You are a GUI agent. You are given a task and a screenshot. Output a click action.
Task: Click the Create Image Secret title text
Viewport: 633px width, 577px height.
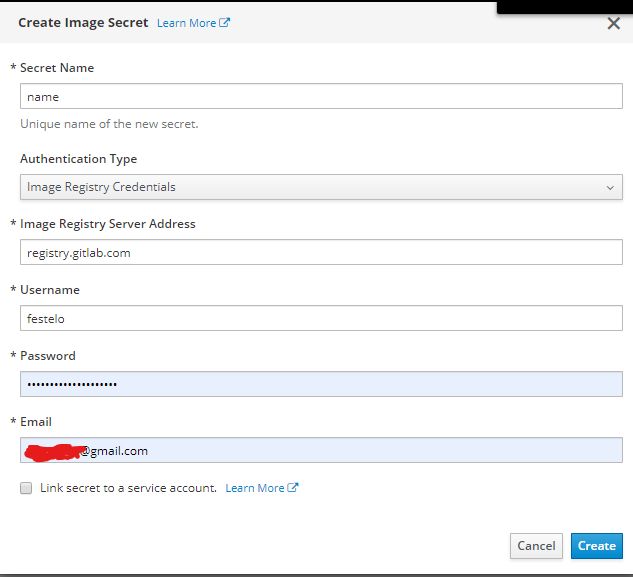[x=83, y=23]
